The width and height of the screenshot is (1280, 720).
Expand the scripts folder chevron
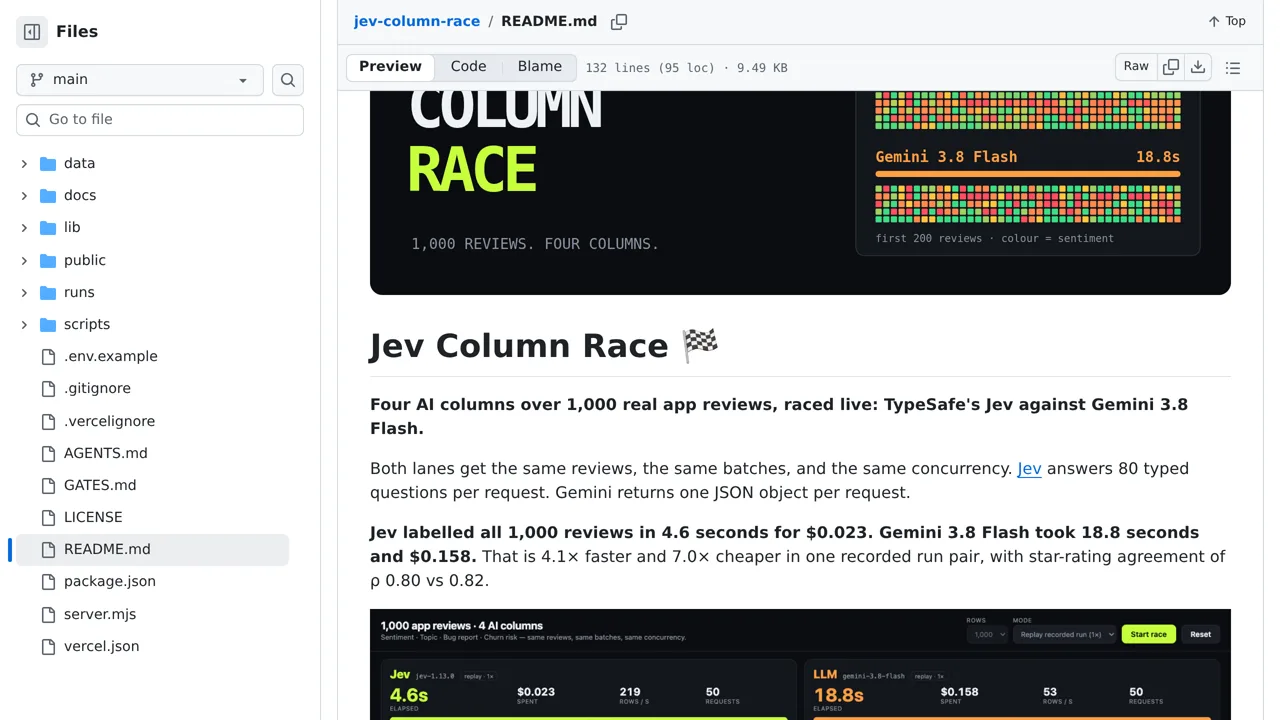point(24,324)
